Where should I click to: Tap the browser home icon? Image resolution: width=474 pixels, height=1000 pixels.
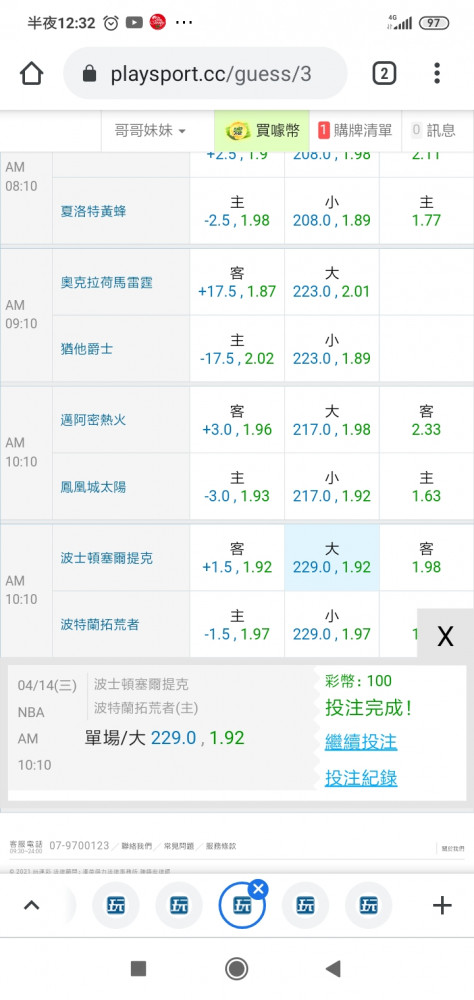(x=32, y=74)
